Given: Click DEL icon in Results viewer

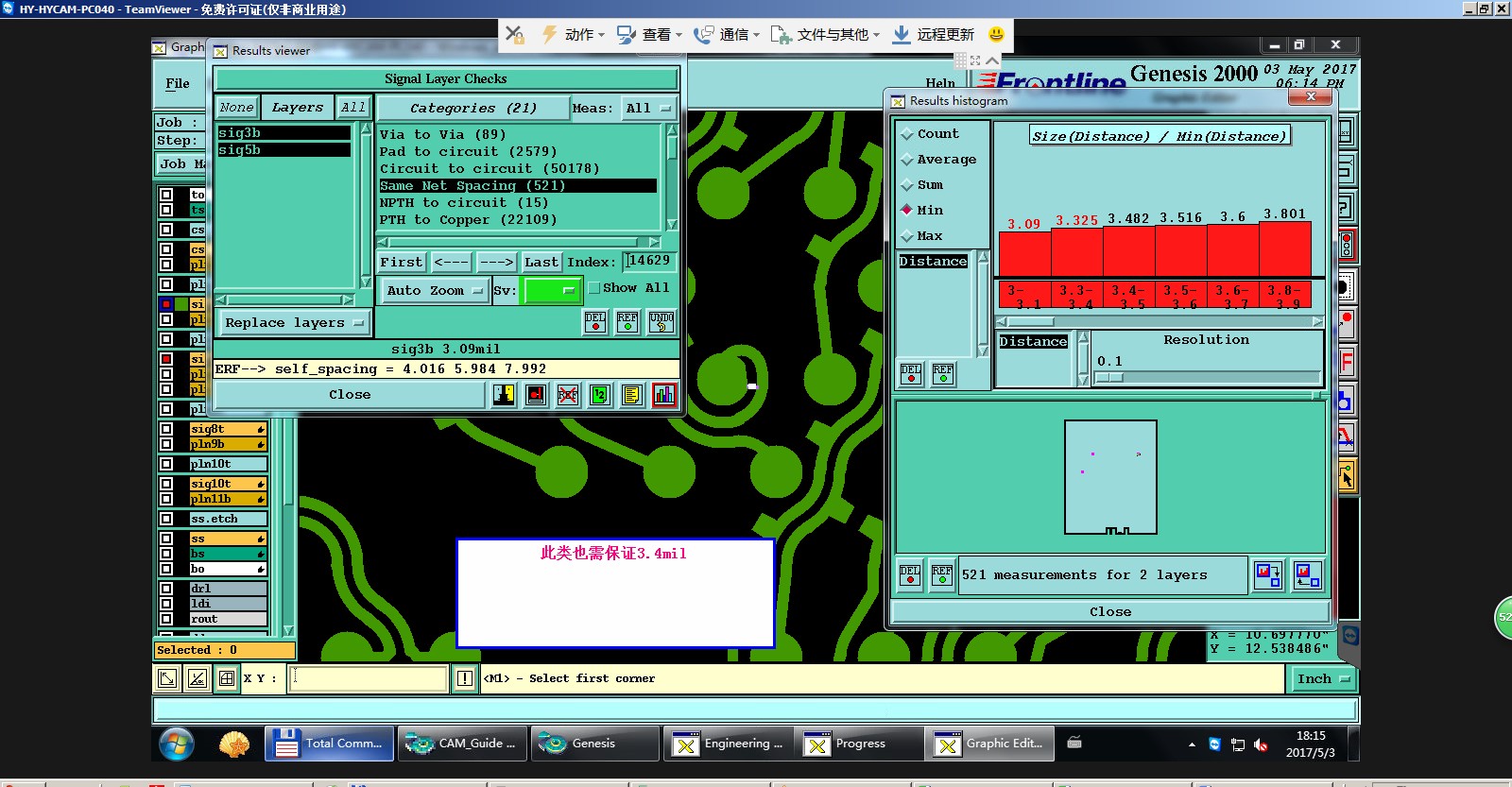Looking at the screenshot, I should point(595,322).
